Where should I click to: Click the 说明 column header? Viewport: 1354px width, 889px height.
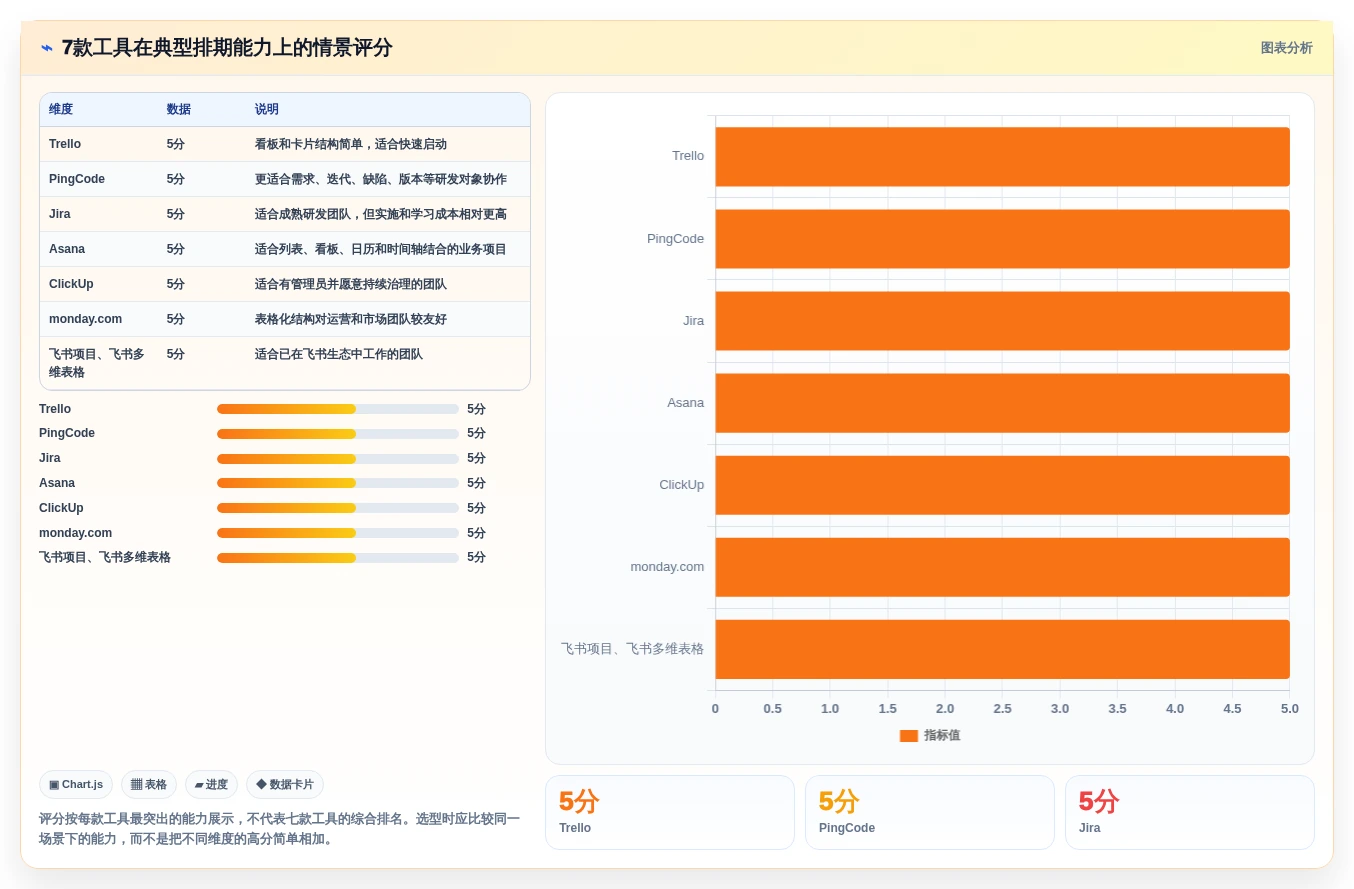267,109
